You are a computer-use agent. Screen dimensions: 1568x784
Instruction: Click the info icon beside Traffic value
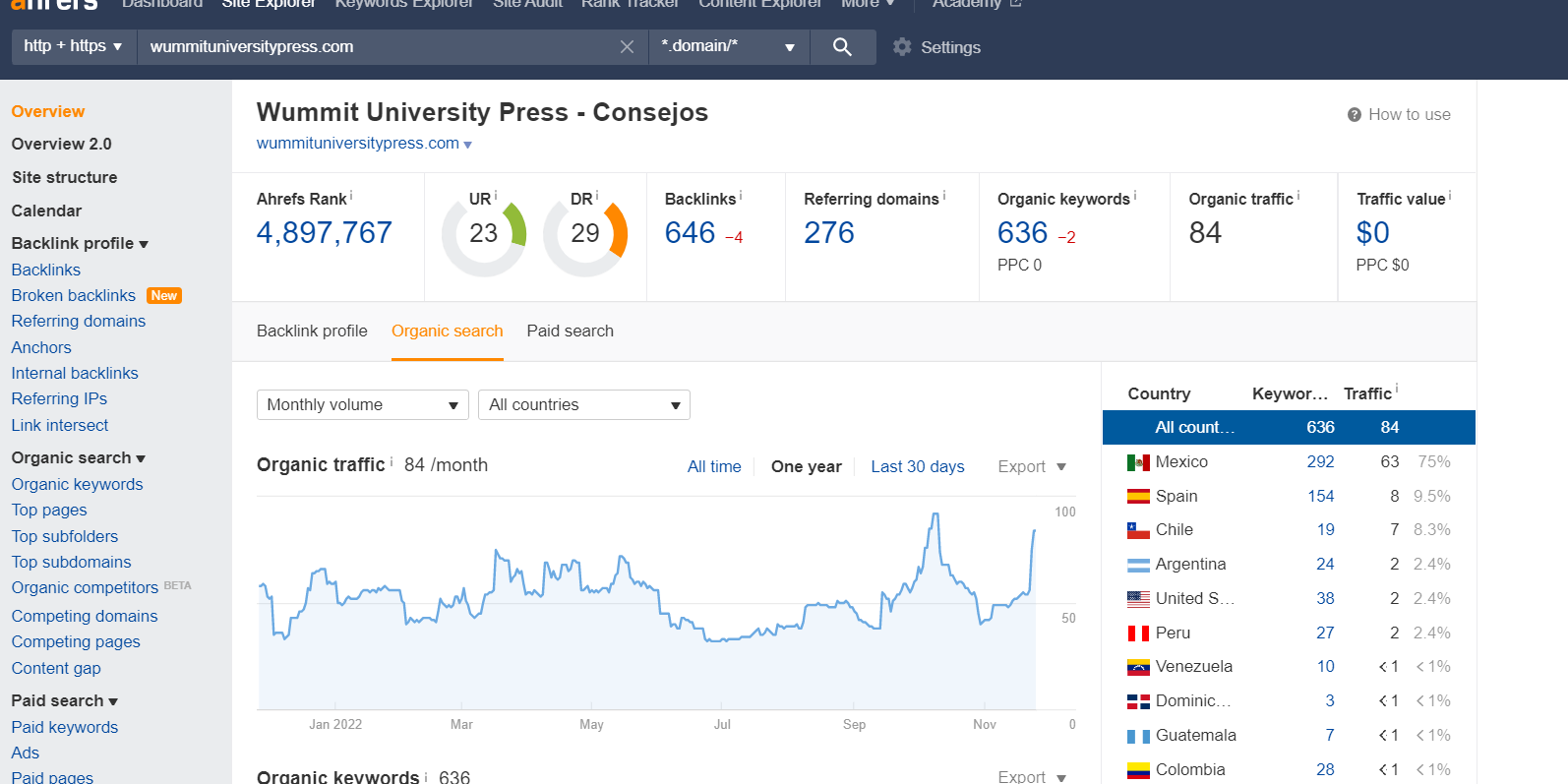pyautogui.click(x=1450, y=196)
